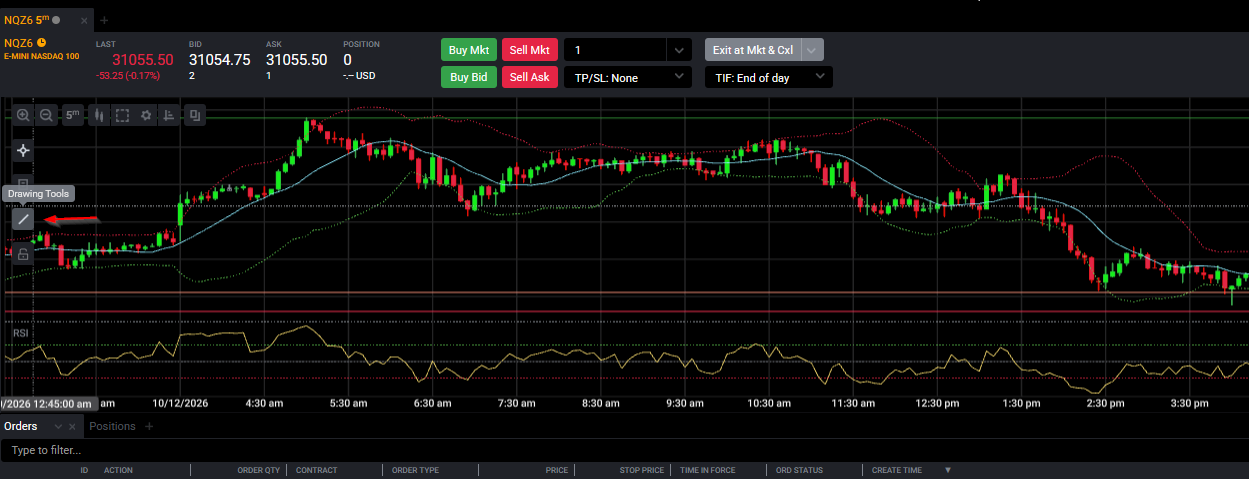The height and width of the screenshot is (479, 1249).
Task: Click the last price 31055.50 in red
Action: click(x=143, y=60)
